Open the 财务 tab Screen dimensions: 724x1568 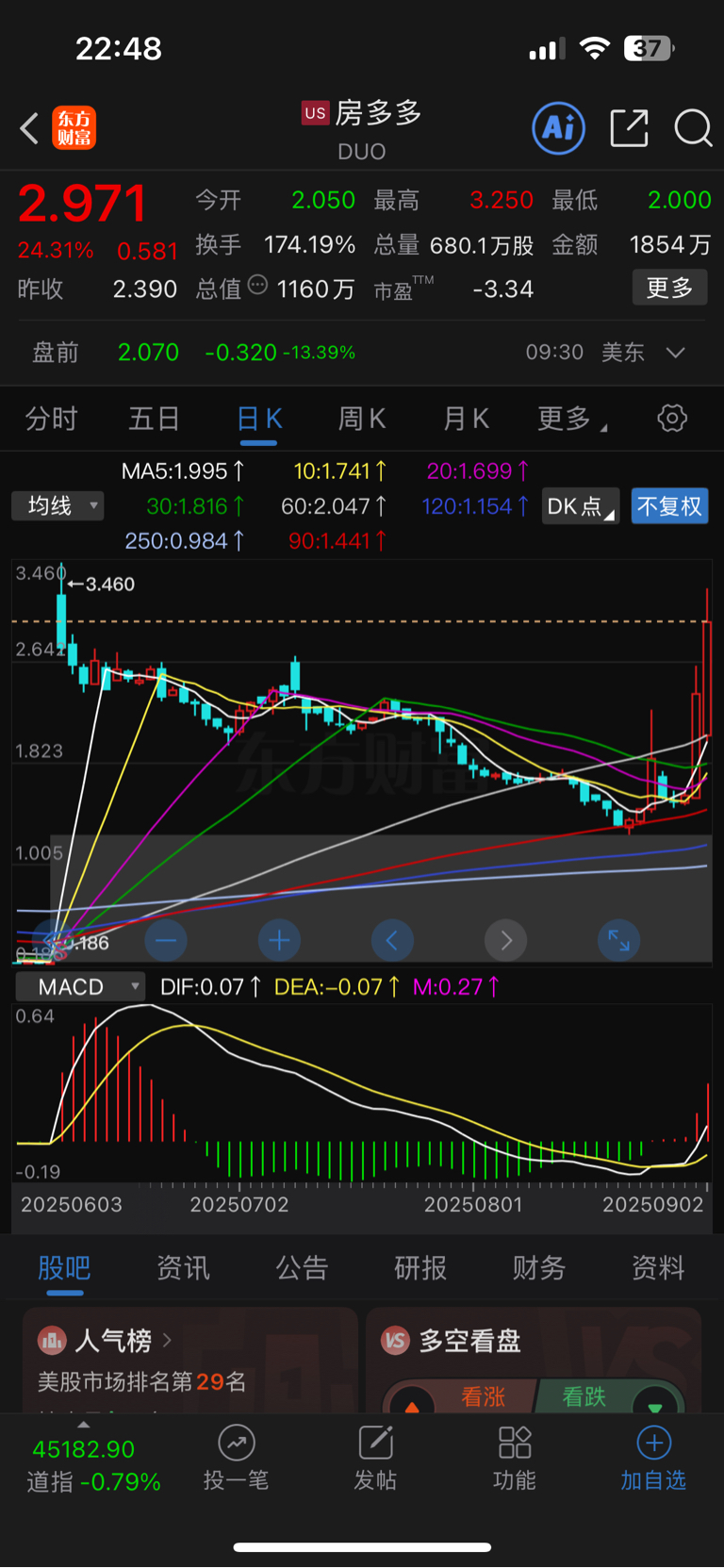click(x=539, y=1268)
